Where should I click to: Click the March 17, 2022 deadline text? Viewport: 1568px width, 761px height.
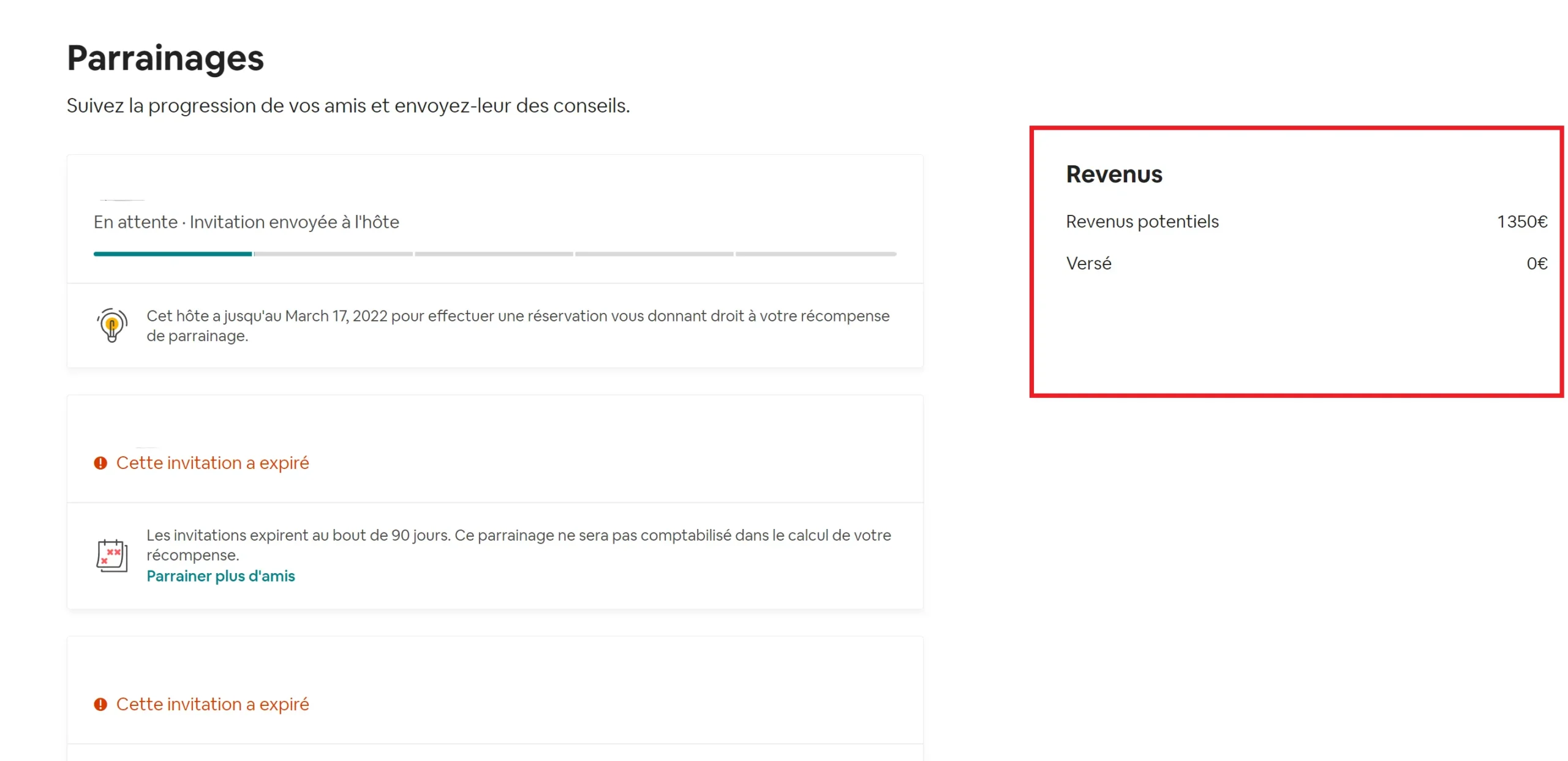336,316
